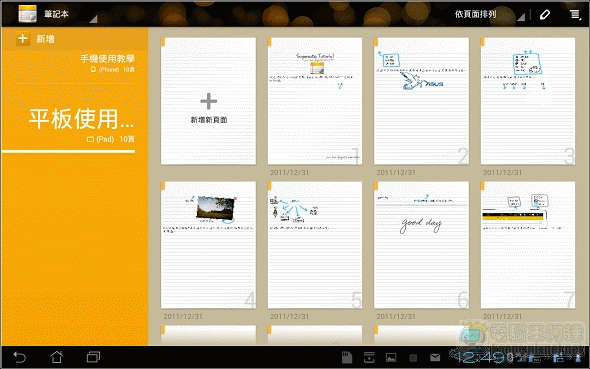This screenshot has height=369, width=590.
Task: Click the plus icon beside 新增
Action: coord(23,38)
